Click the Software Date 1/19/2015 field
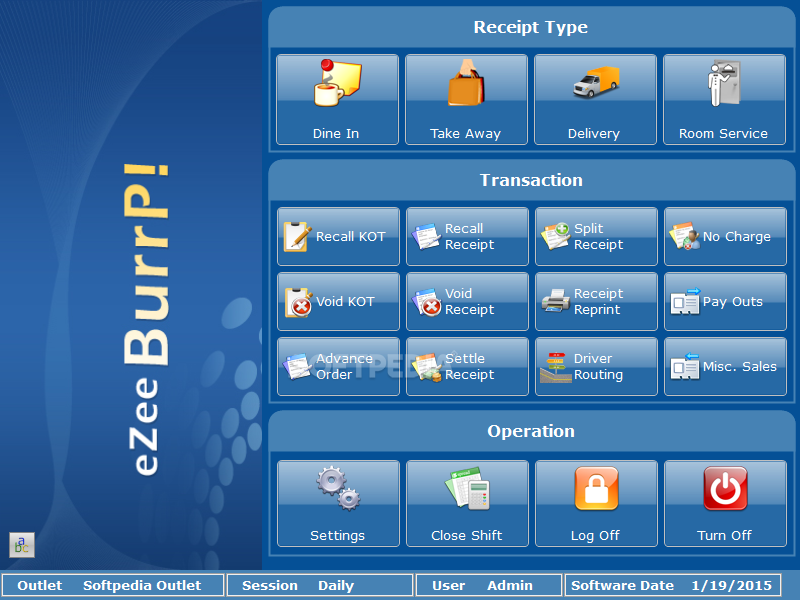 pos(672,585)
